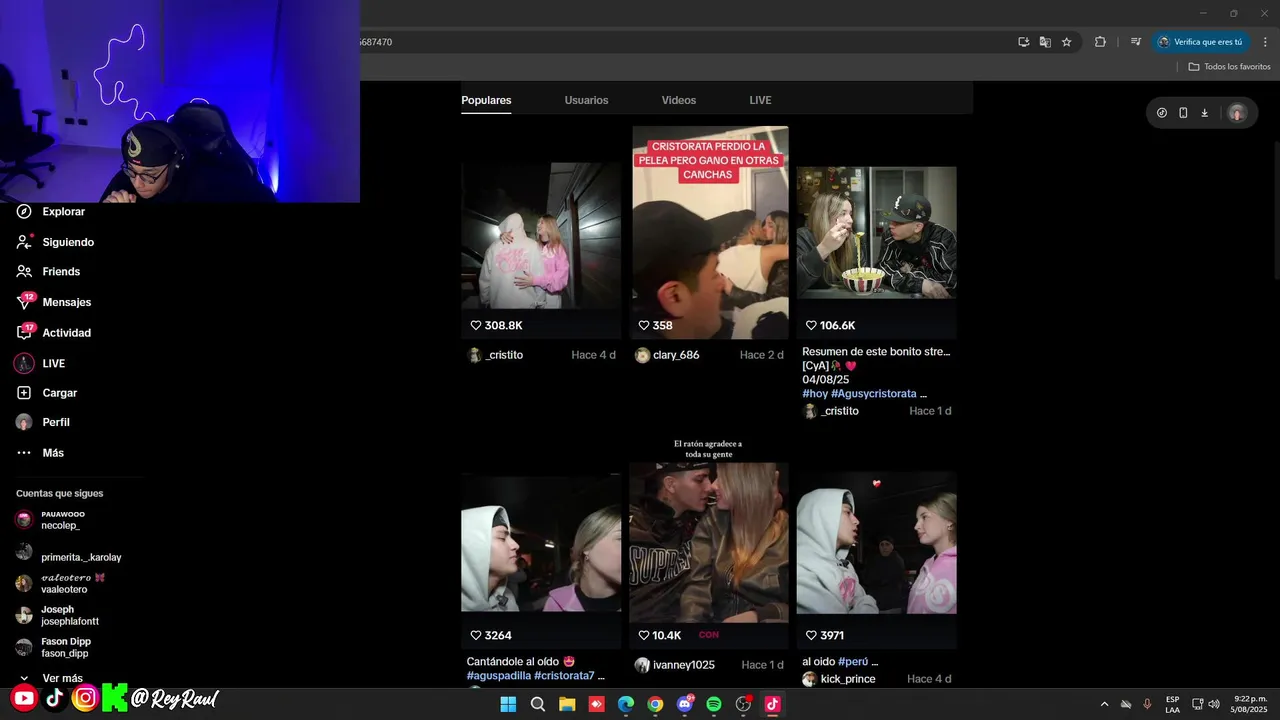This screenshot has width=1280, height=720.
Task: Click the heart icon showing 3264
Action: coord(476,635)
